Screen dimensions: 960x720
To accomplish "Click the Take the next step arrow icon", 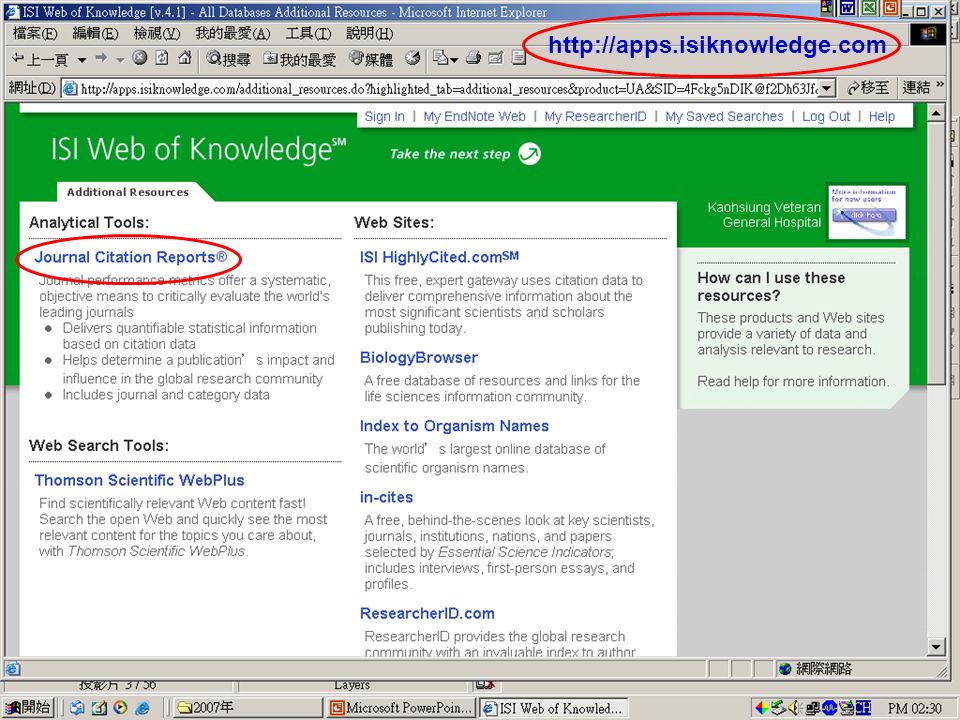I will tap(530, 154).
